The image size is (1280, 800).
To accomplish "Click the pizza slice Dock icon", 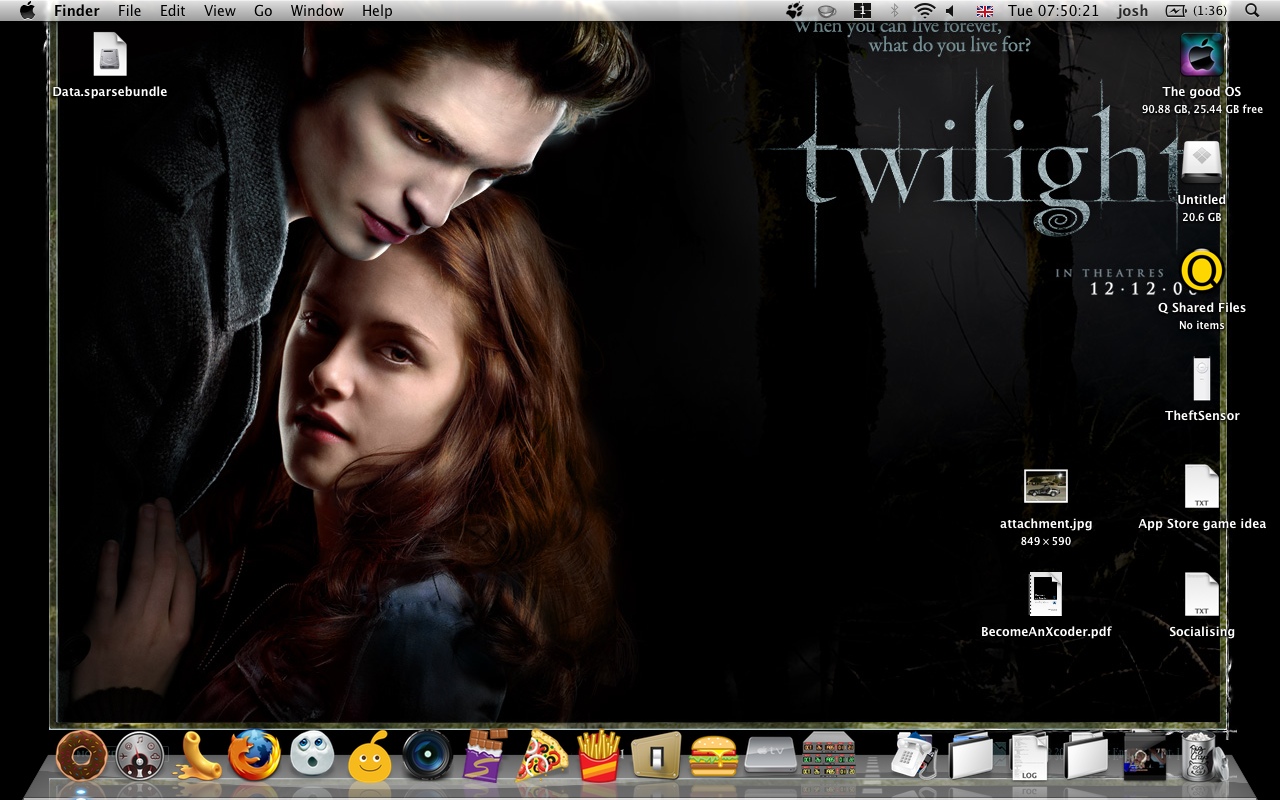I will tap(542, 756).
